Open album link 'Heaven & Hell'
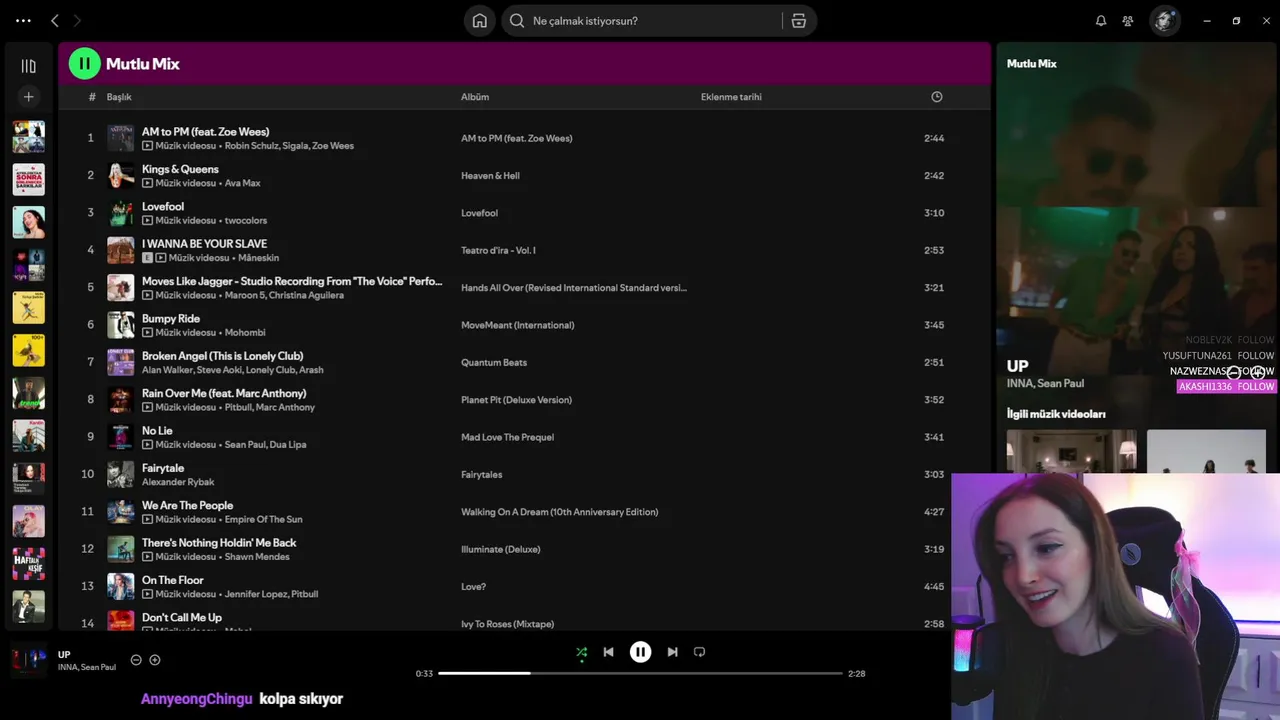The height and width of the screenshot is (720, 1280). [x=490, y=176]
